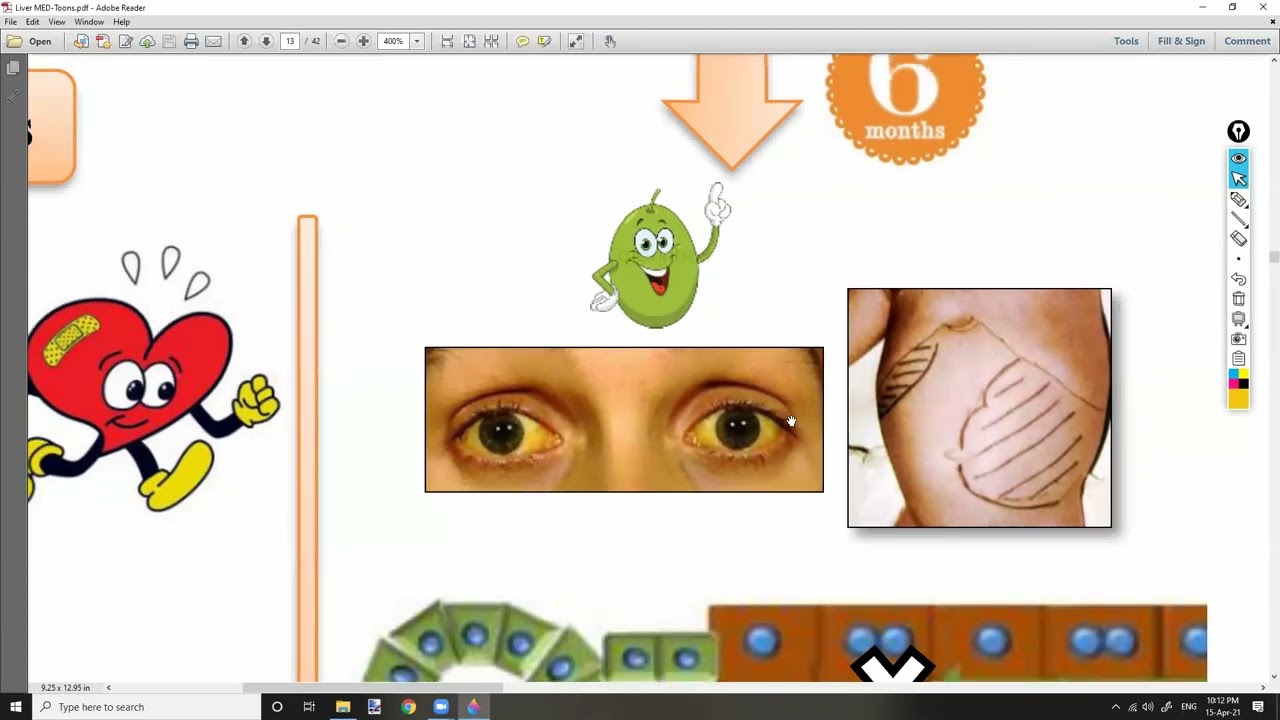This screenshot has height=720, width=1280.
Task: Open the Edit menu
Action: (33, 22)
